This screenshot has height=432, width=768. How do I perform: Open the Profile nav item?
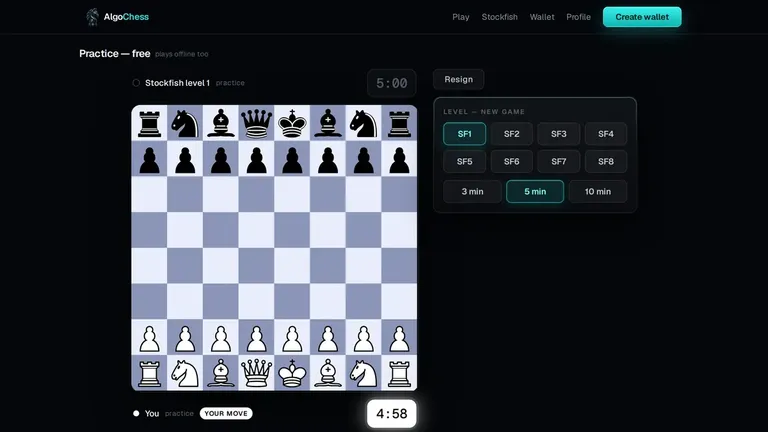578,17
